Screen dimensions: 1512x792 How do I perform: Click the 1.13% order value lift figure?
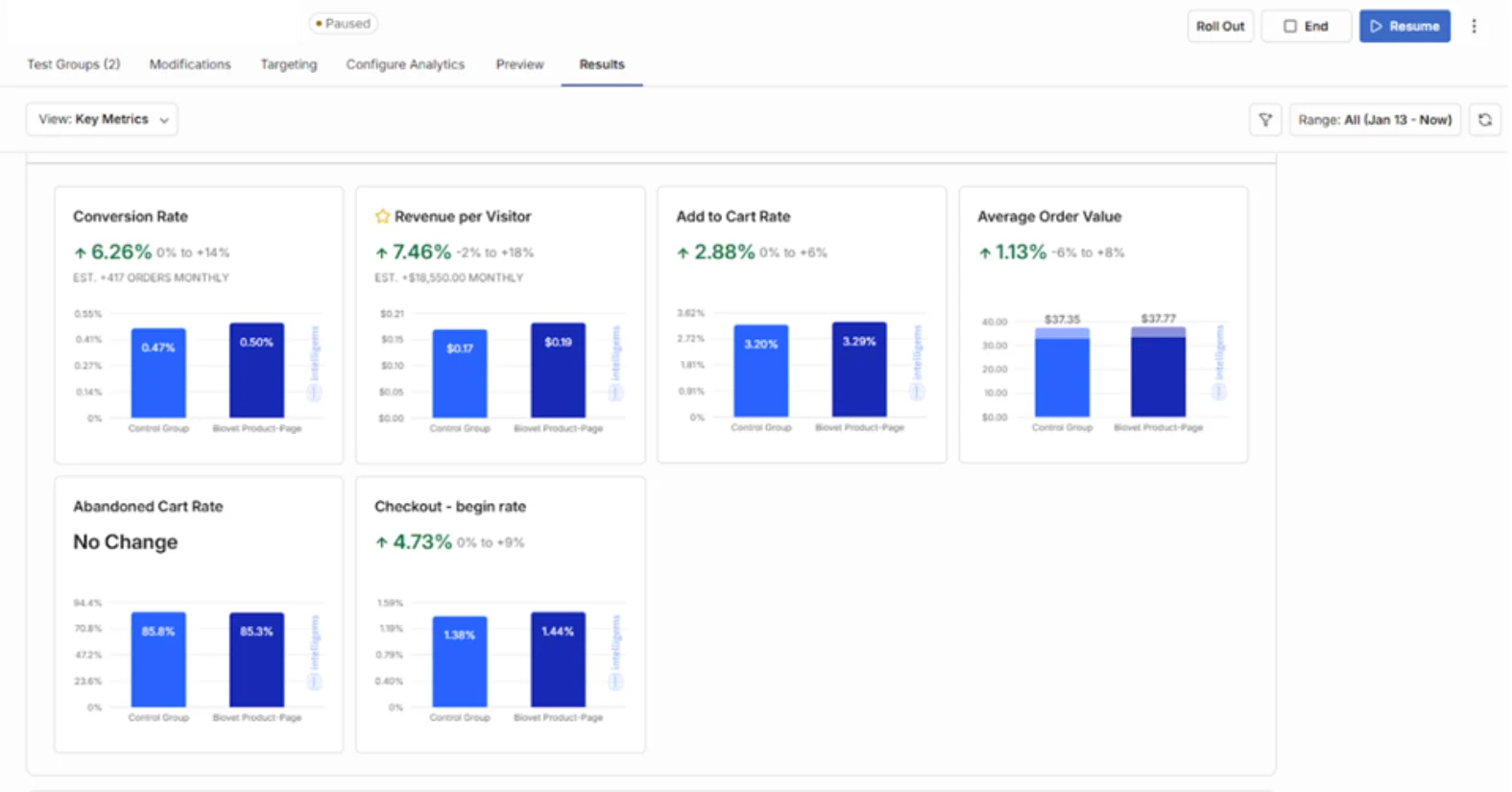click(1020, 252)
